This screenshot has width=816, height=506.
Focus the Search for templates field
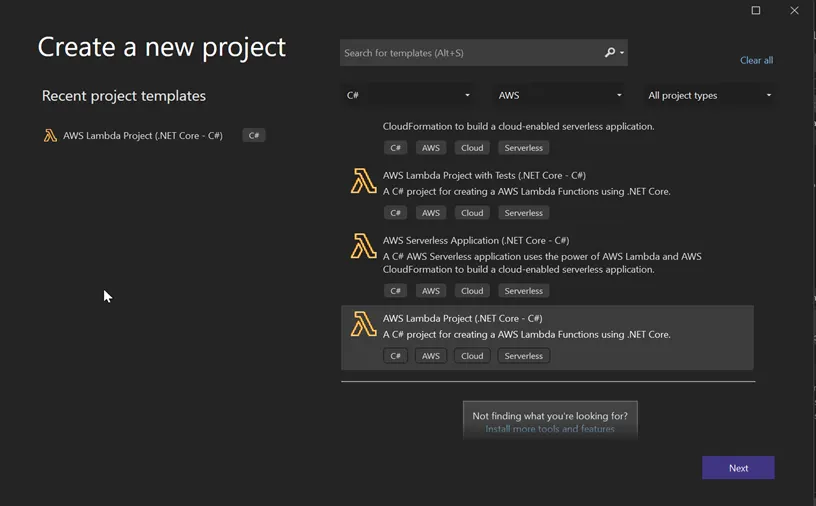tap(471, 53)
